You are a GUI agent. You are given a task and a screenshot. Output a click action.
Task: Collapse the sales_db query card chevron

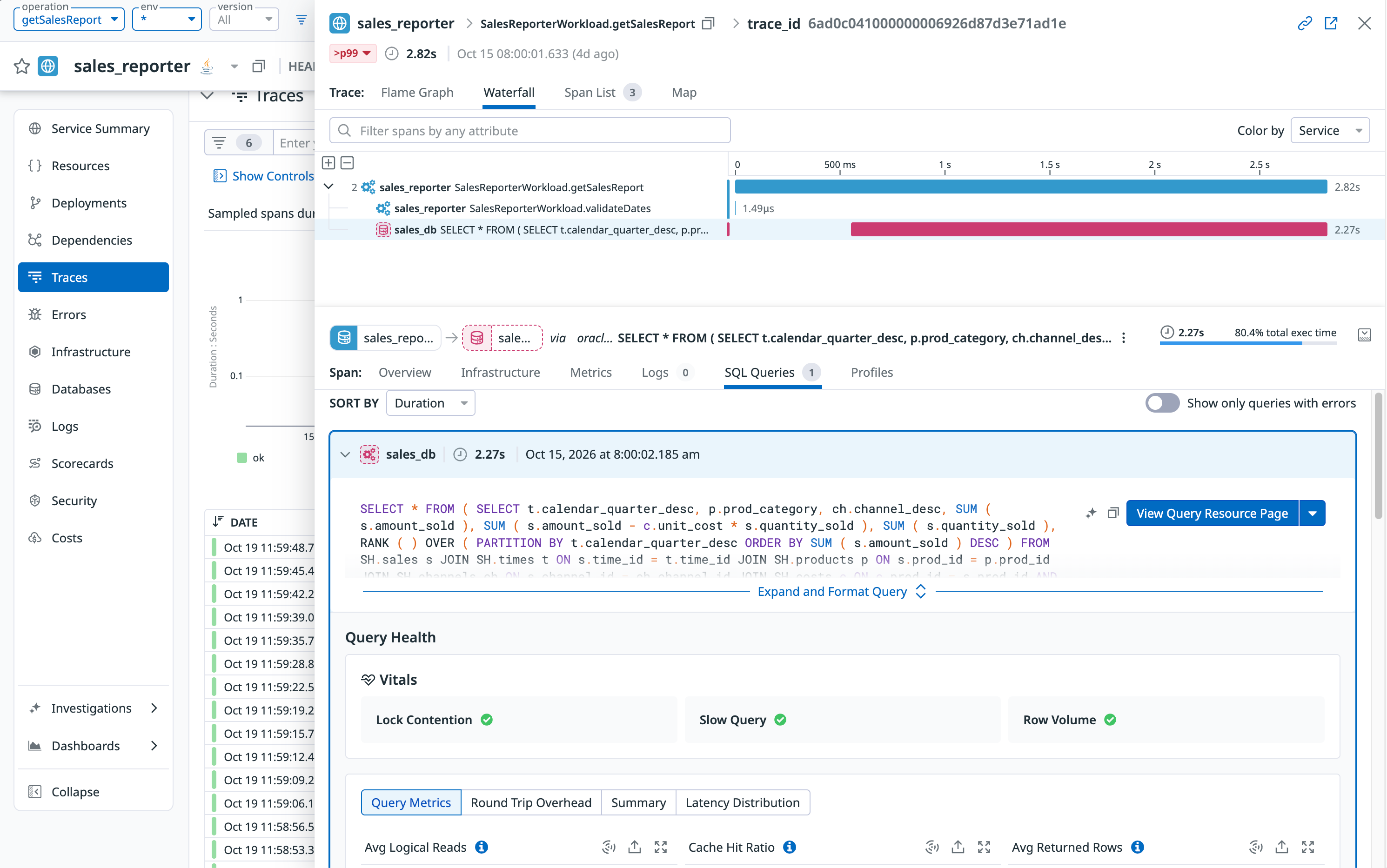coord(344,454)
